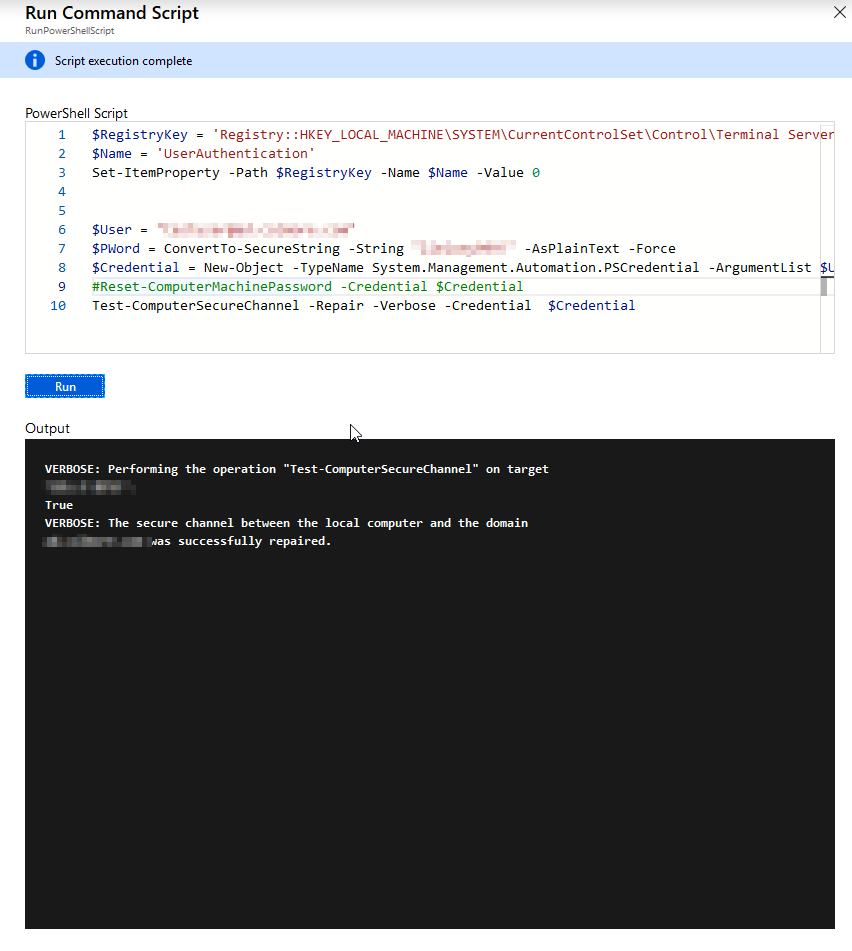852x951 pixels.
Task: Click the Run Command Script dialog title
Action: 111,13
